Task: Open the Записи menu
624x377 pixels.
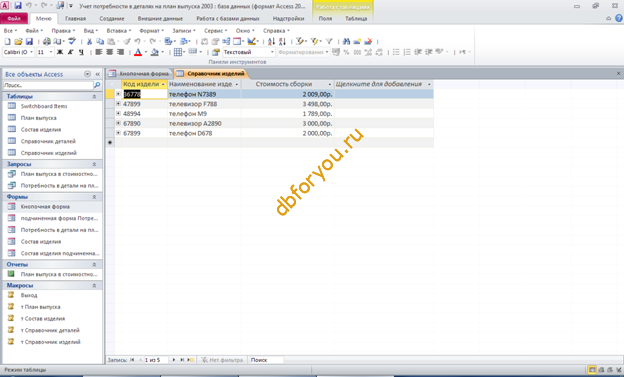Action: click(x=184, y=31)
